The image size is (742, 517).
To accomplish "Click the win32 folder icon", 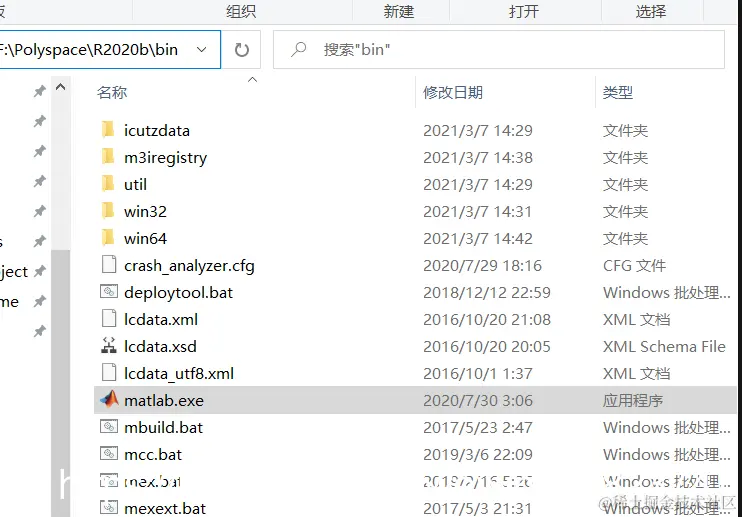I will [x=108, y=210].
